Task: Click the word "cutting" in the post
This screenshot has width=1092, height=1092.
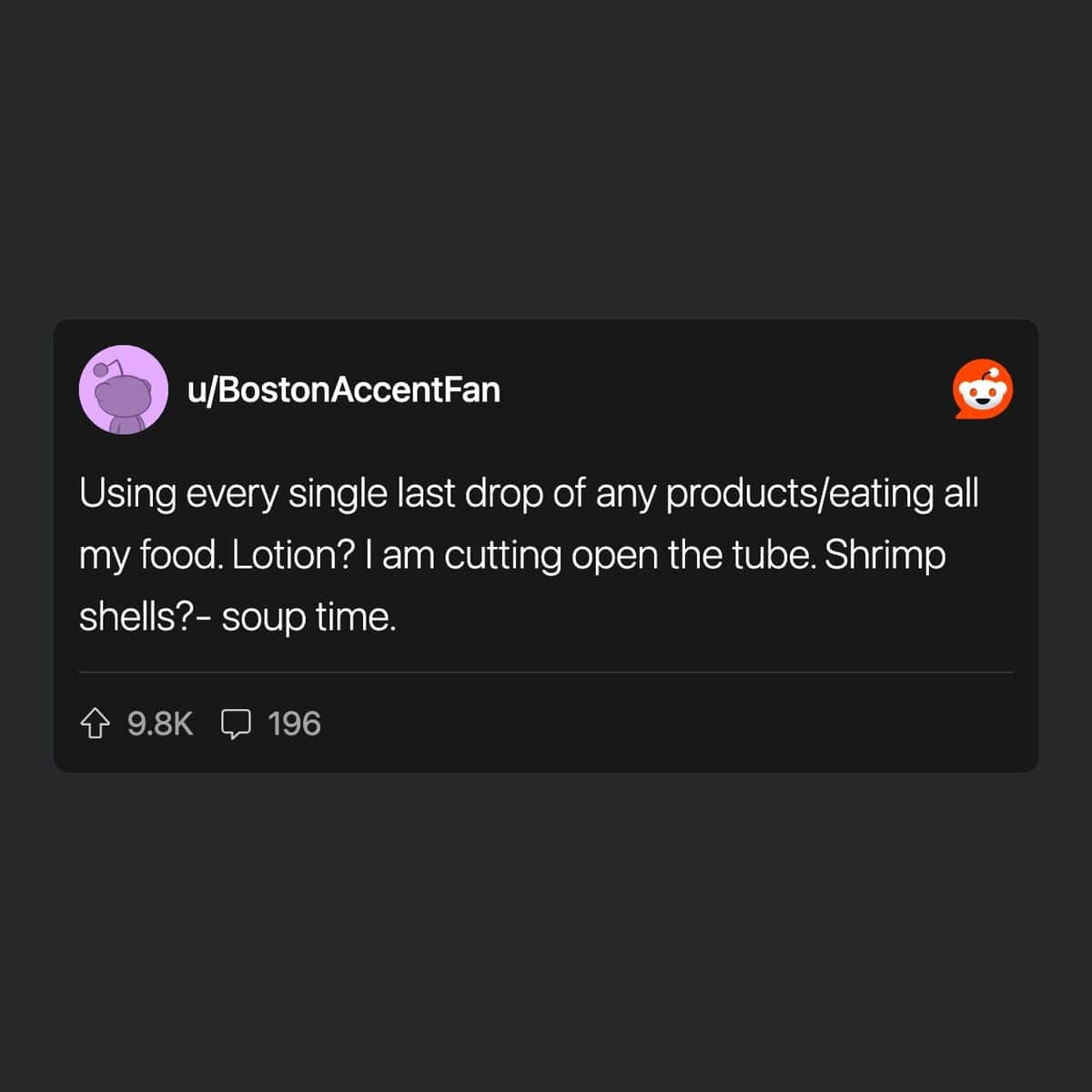Action: 501,555
